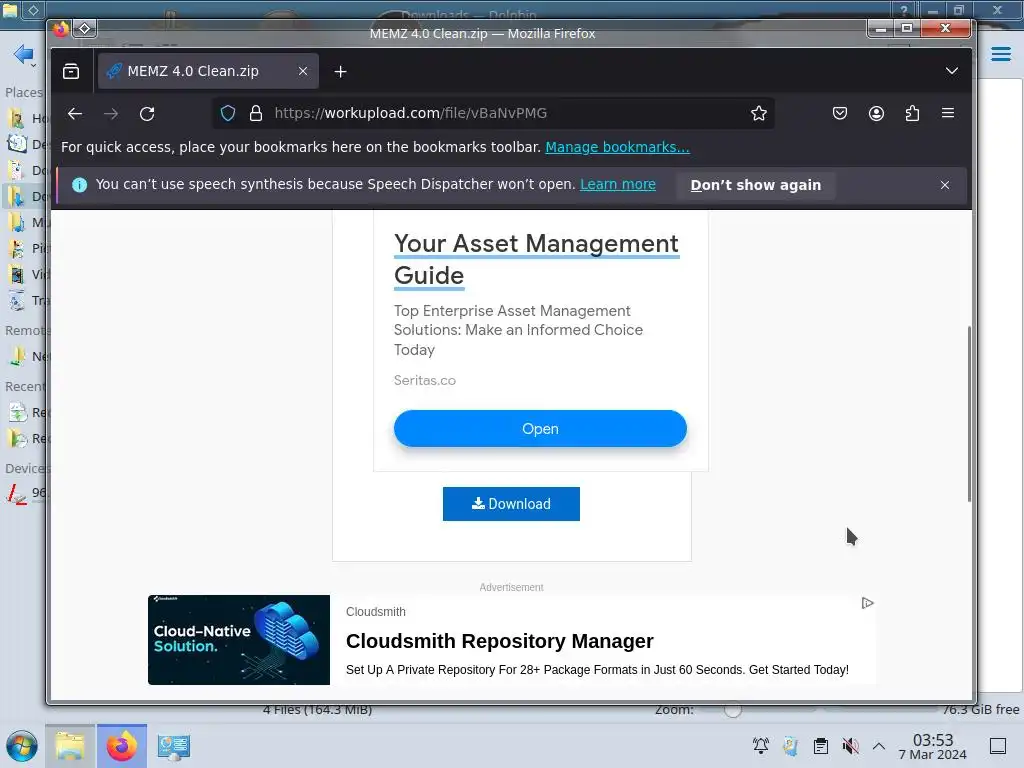Open a new tab with the plus button
The image size is (1024, 768).
340,71
